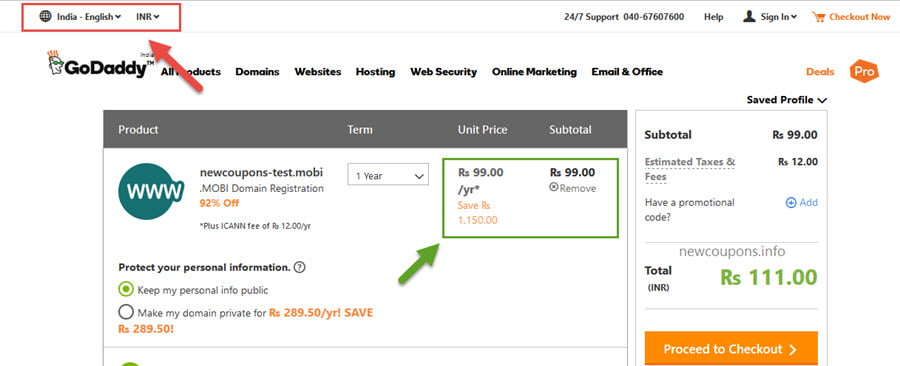Click the WWW domain product icon
This screenshot has width=900, height=366.
(151, 191)
